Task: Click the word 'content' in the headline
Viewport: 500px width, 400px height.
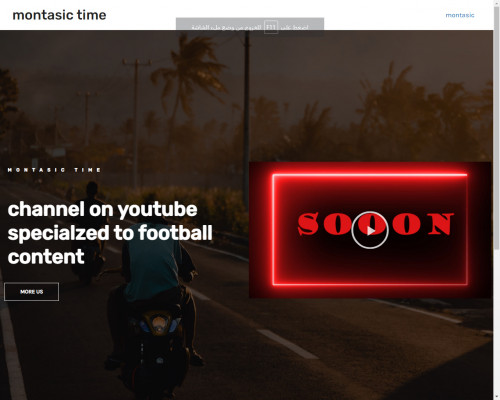Action: coord(46,256)
